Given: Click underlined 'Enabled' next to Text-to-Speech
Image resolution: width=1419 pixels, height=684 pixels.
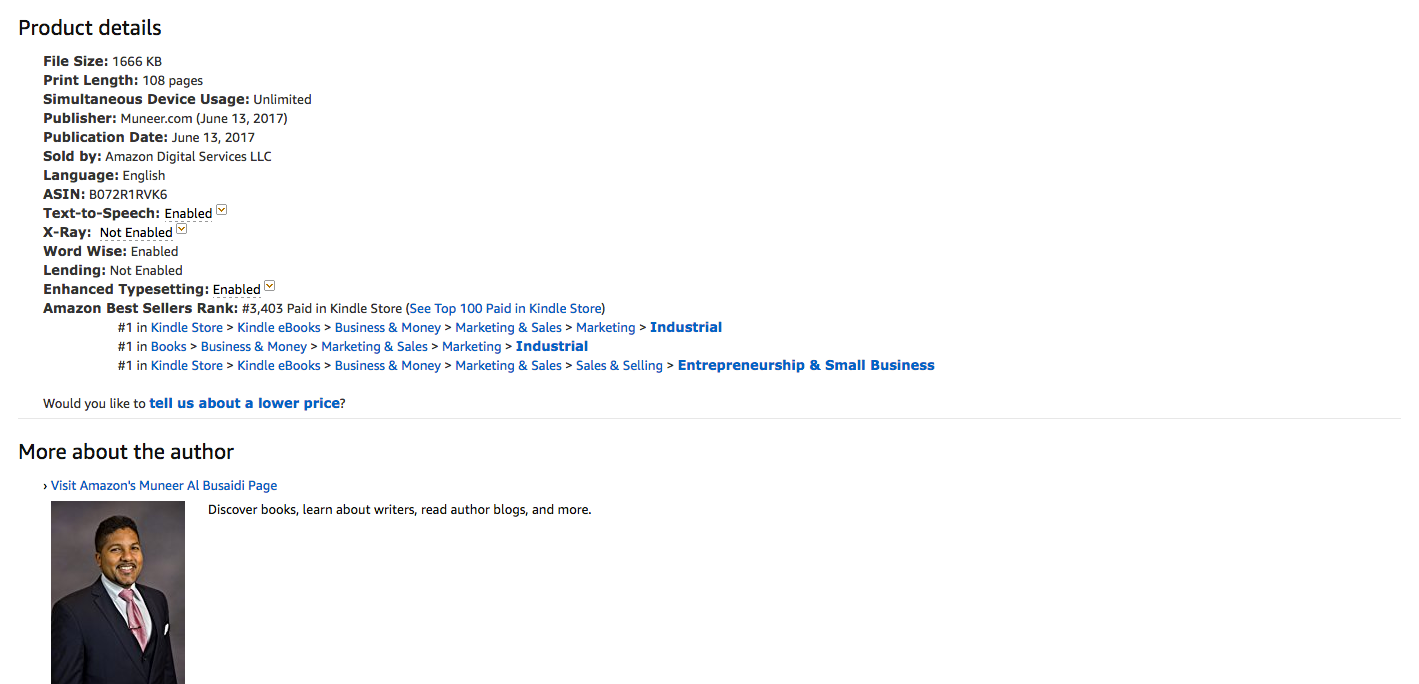Looking at the screenshot, I should 188,214.
